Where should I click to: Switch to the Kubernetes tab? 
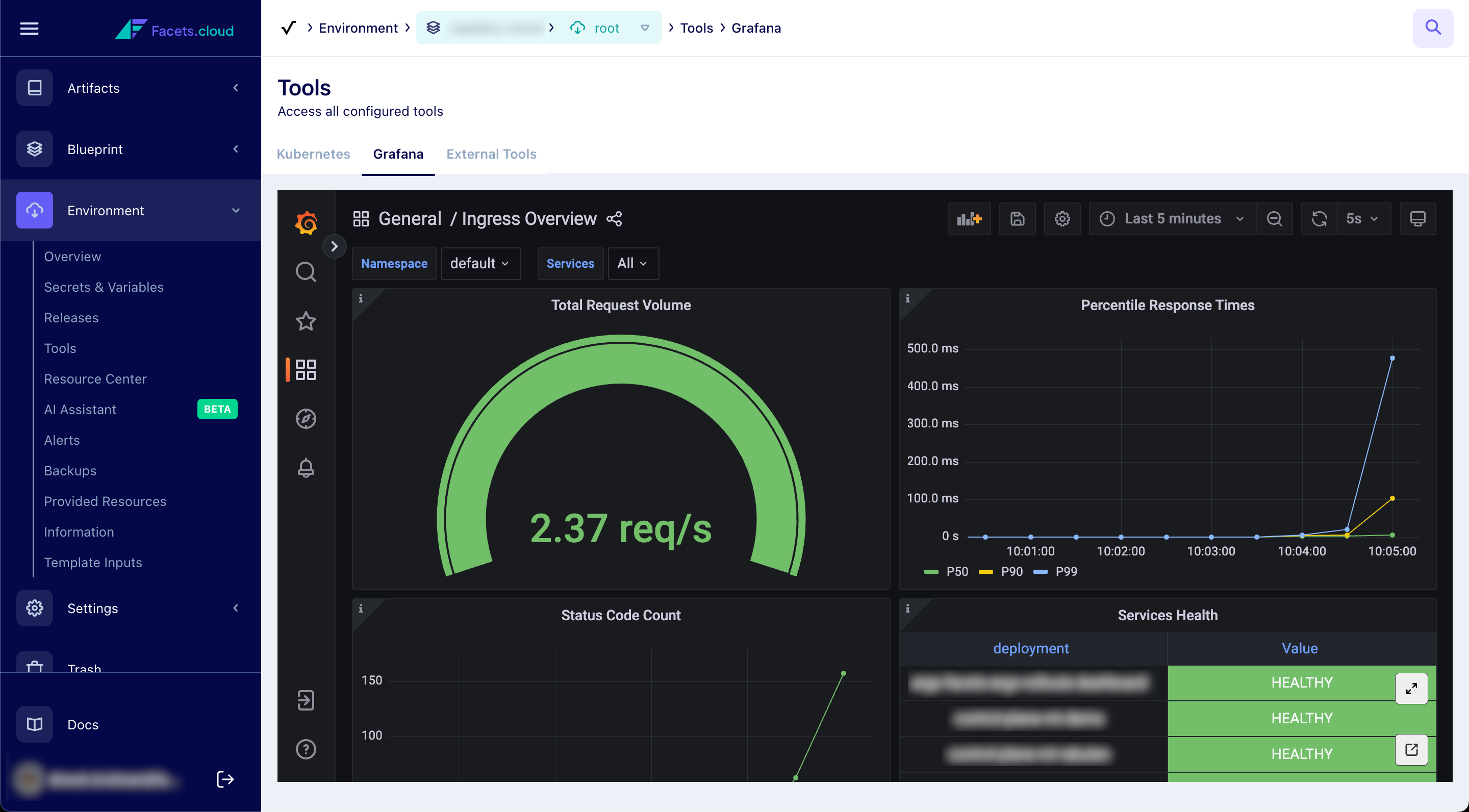313,154
